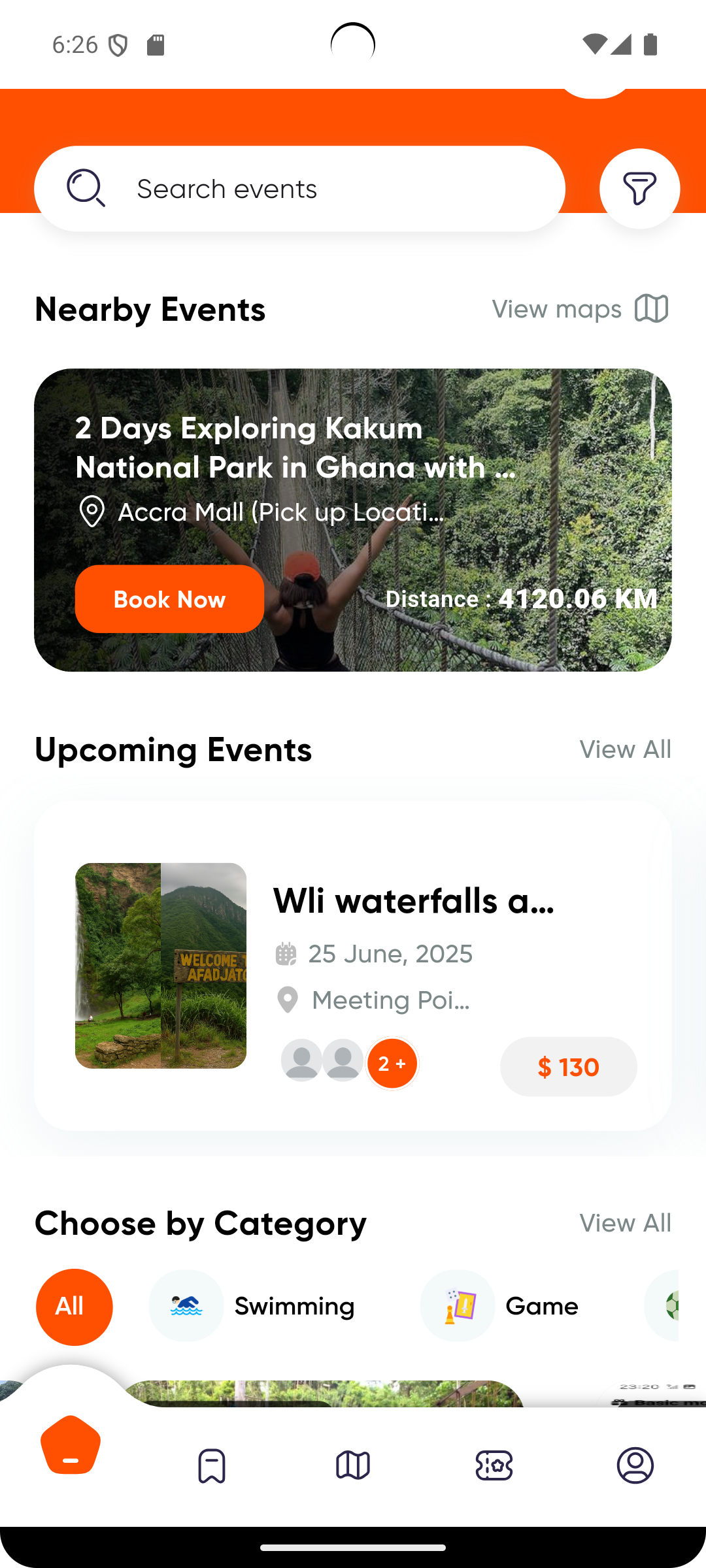Open the profile tab in bottom navigation
This screenshot has width=706, height=1568.
pyautogui.click(x=635, y=1465)
